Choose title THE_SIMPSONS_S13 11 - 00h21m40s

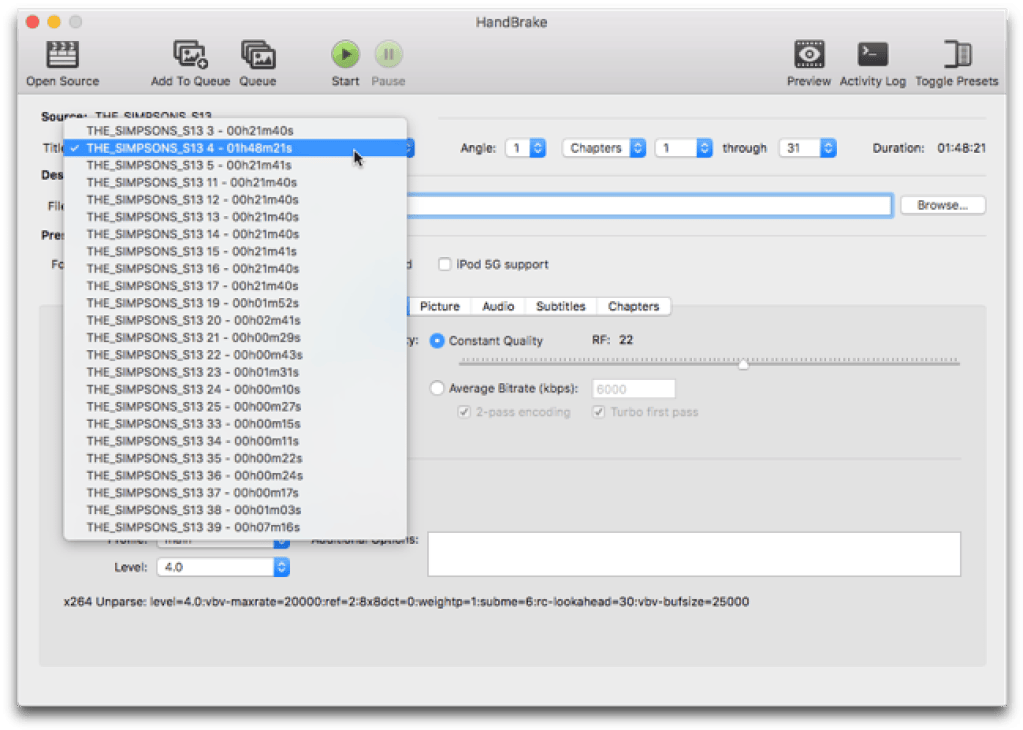click(x=235, y=182)
